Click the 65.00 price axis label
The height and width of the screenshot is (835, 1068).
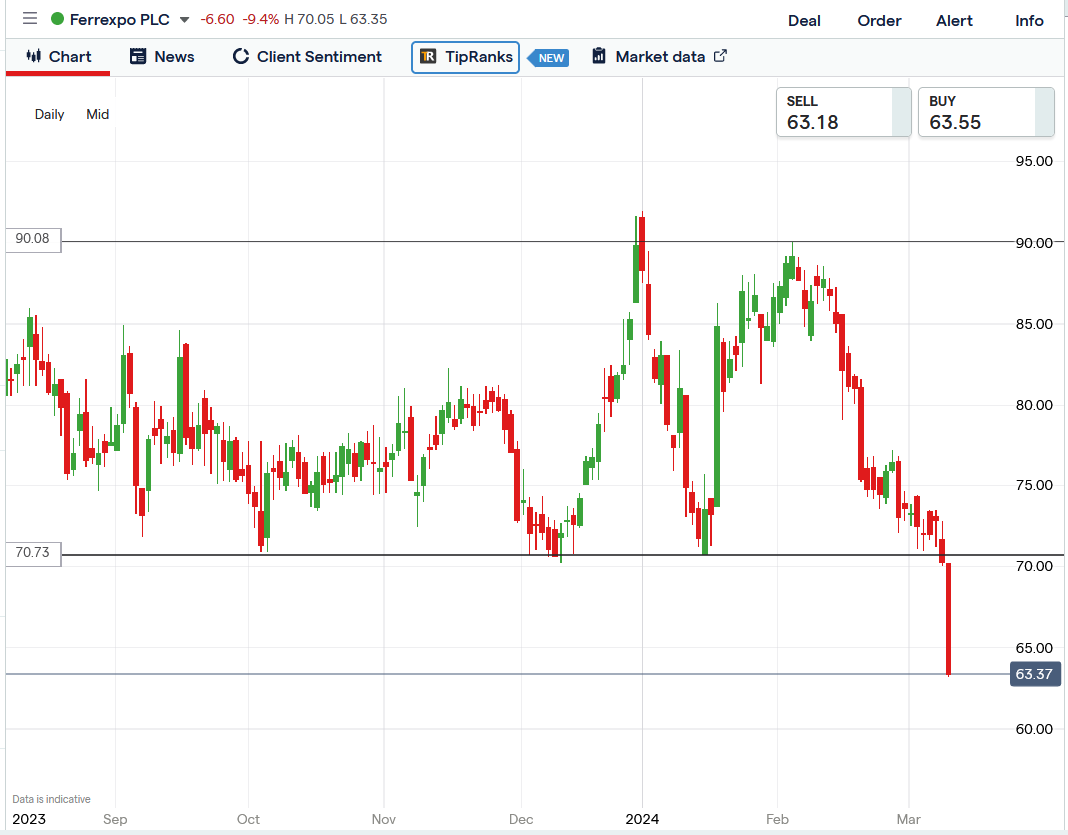[x=1034, y=648]
